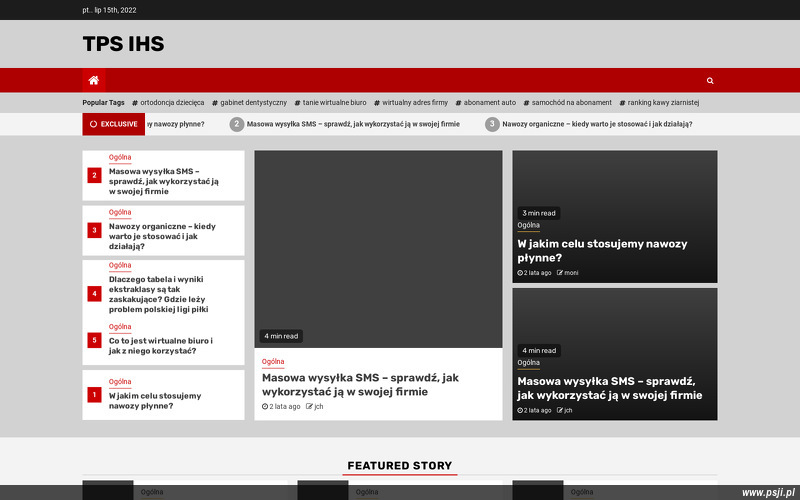
Task: Open the 'wirtualny adres firmy' tag
Action: tap(414, 102)
